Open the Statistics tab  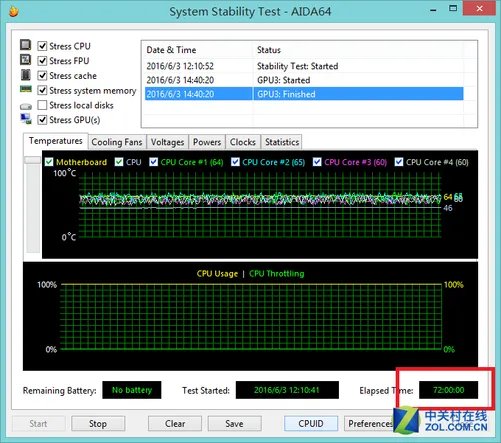click(282, 142)
